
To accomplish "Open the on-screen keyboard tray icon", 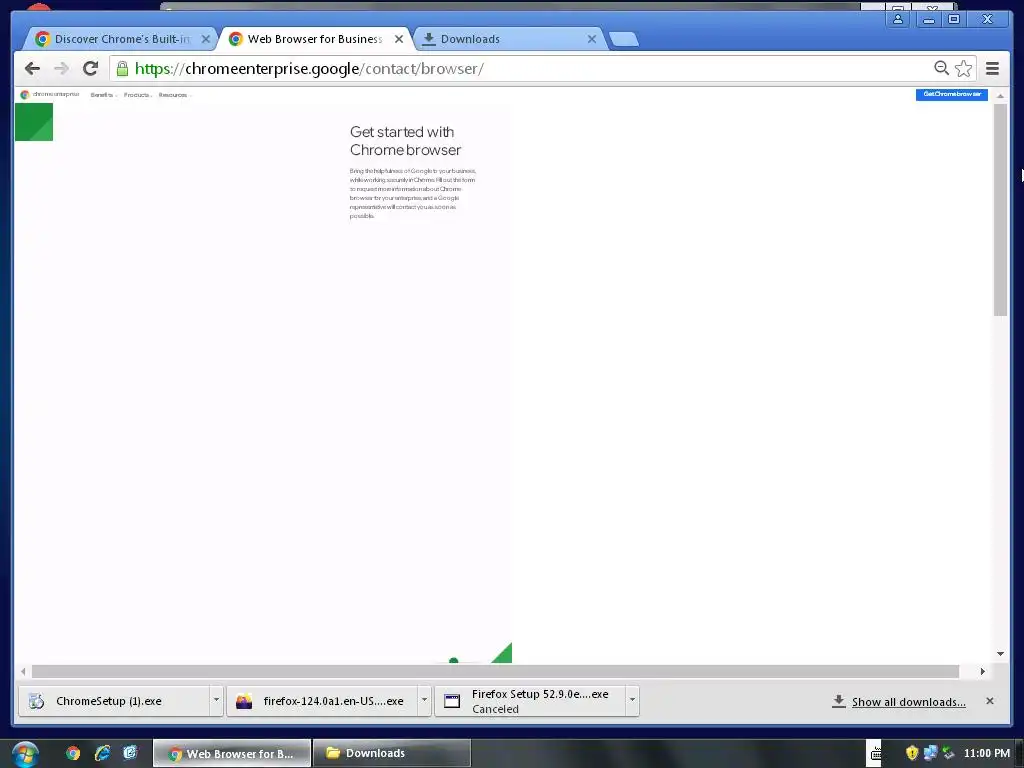I will coord(875,754).
